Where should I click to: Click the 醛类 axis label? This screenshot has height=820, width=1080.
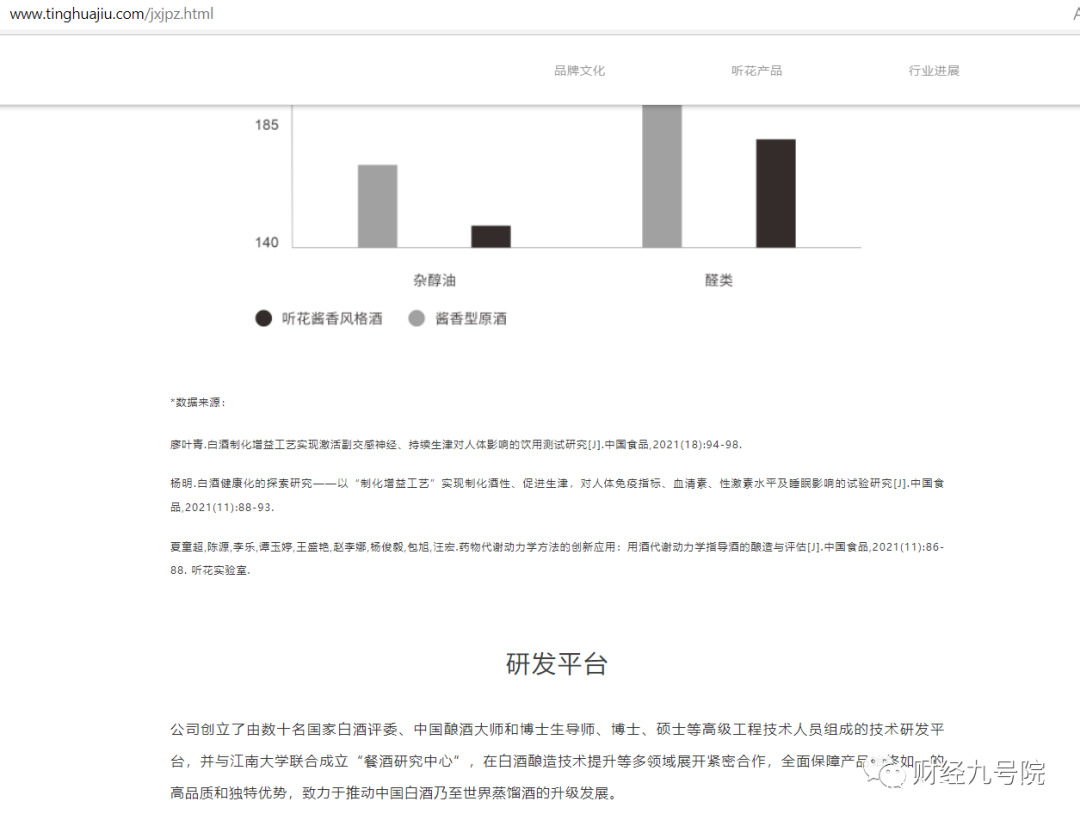pos(719,280)
